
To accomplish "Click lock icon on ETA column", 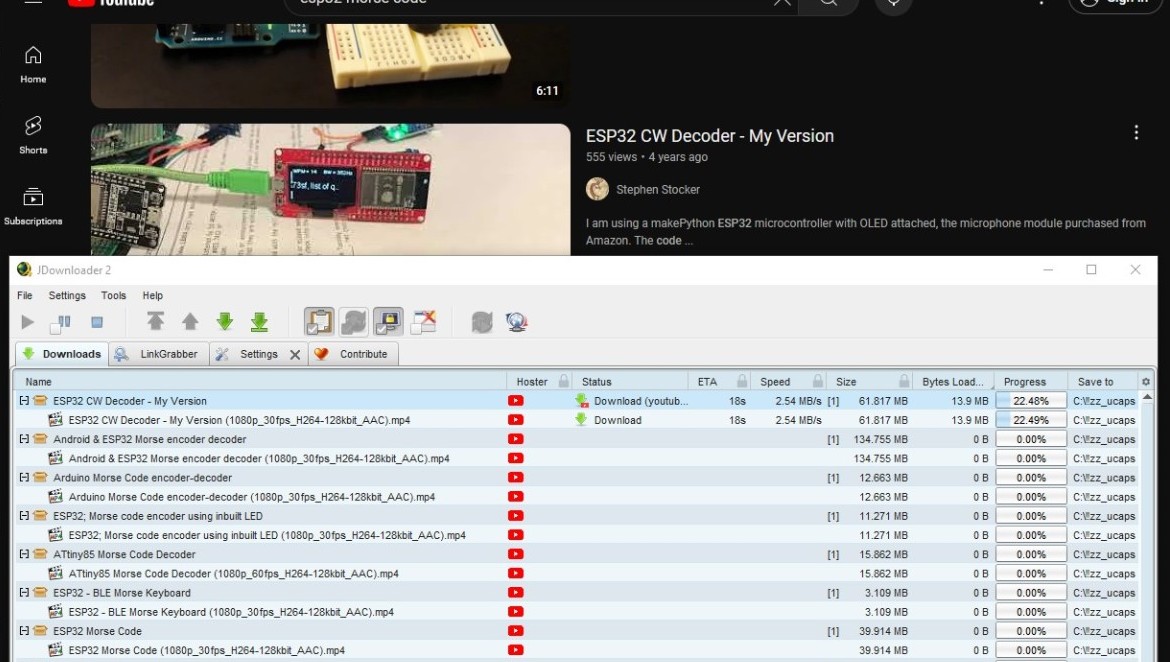I will [742, 381].
